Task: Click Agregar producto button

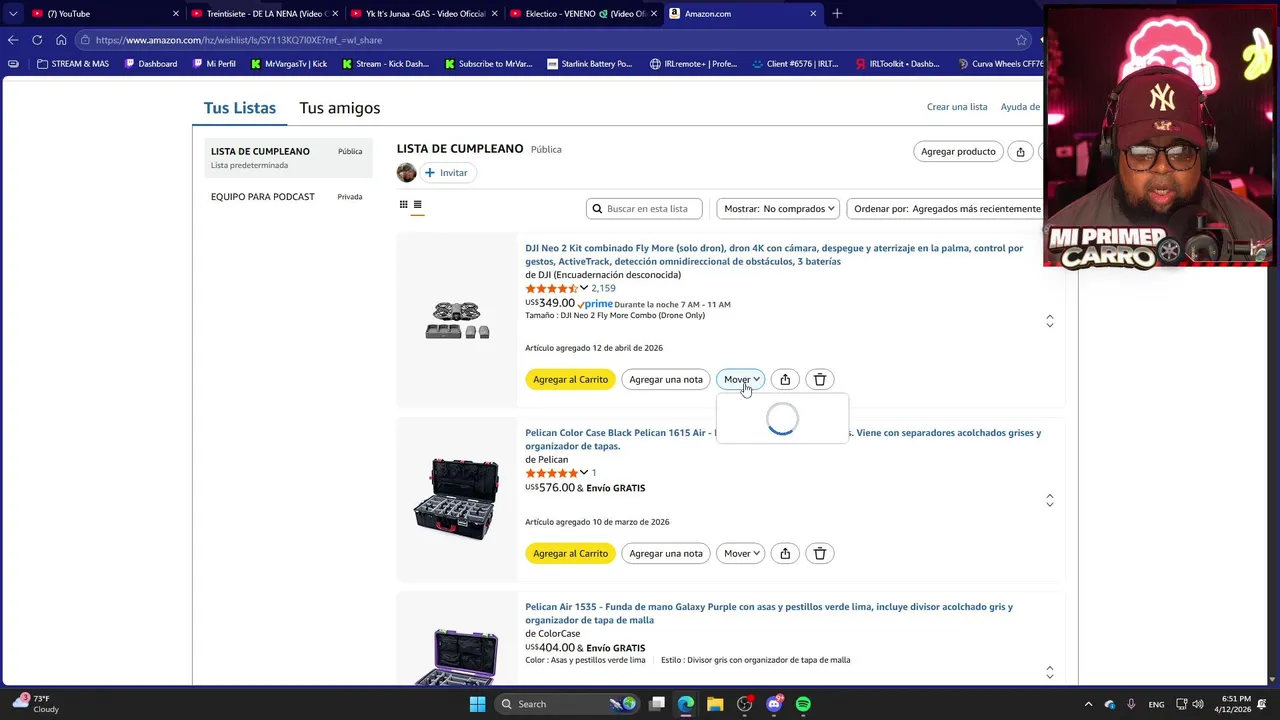Action: [x=958, y=152]
